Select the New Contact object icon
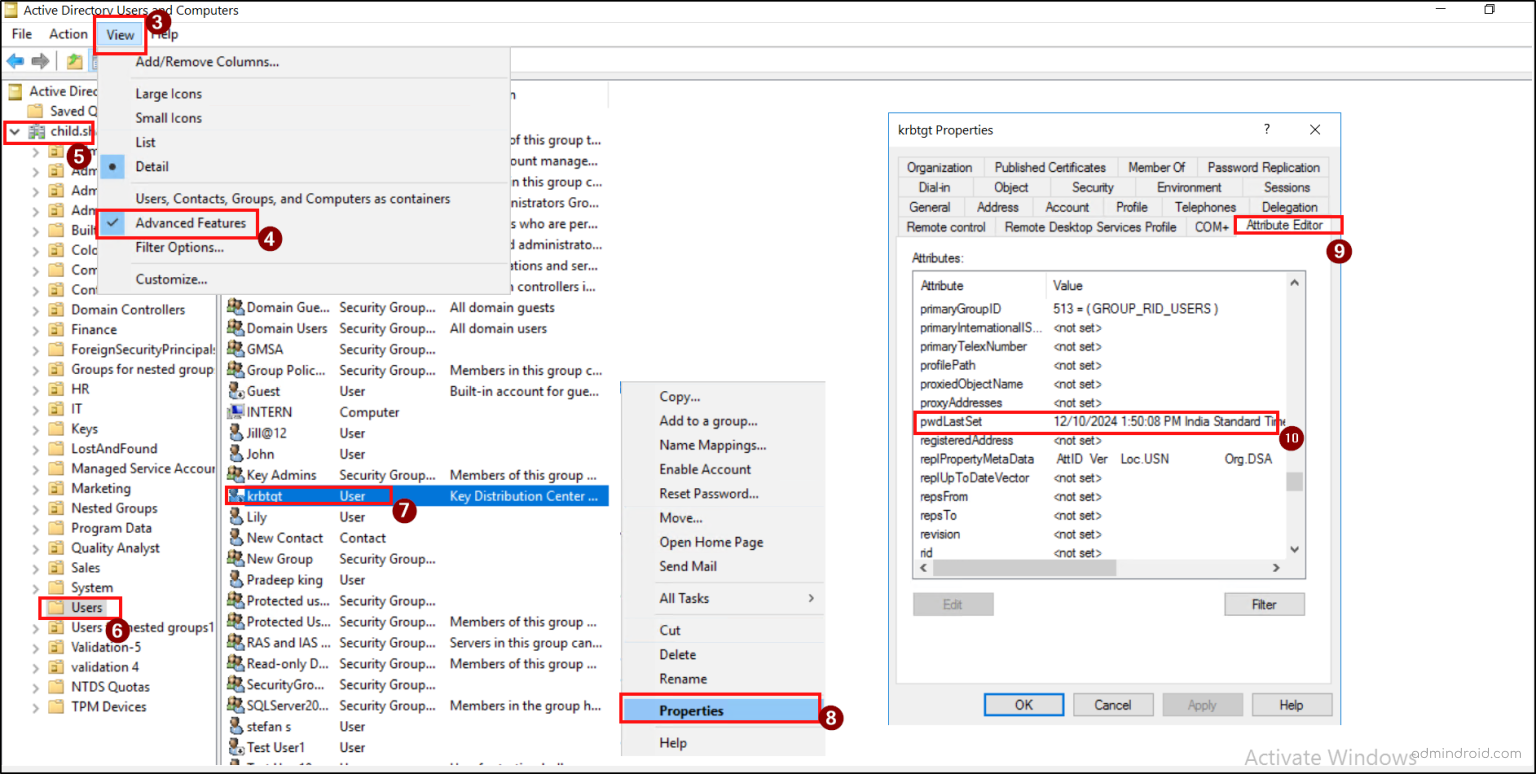 pos(236,537)
